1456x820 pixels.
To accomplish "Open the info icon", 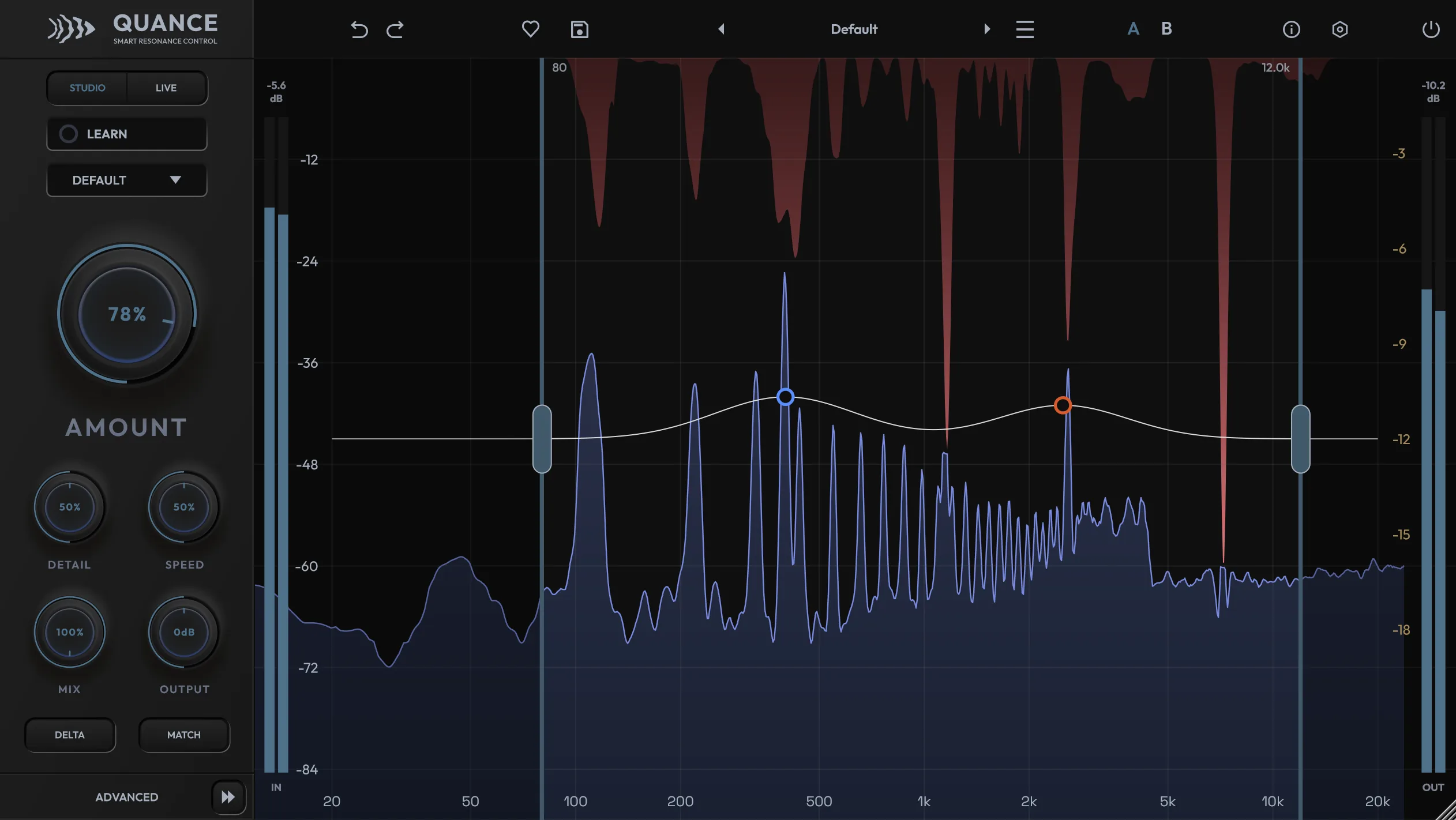I will coord(1291,29).
